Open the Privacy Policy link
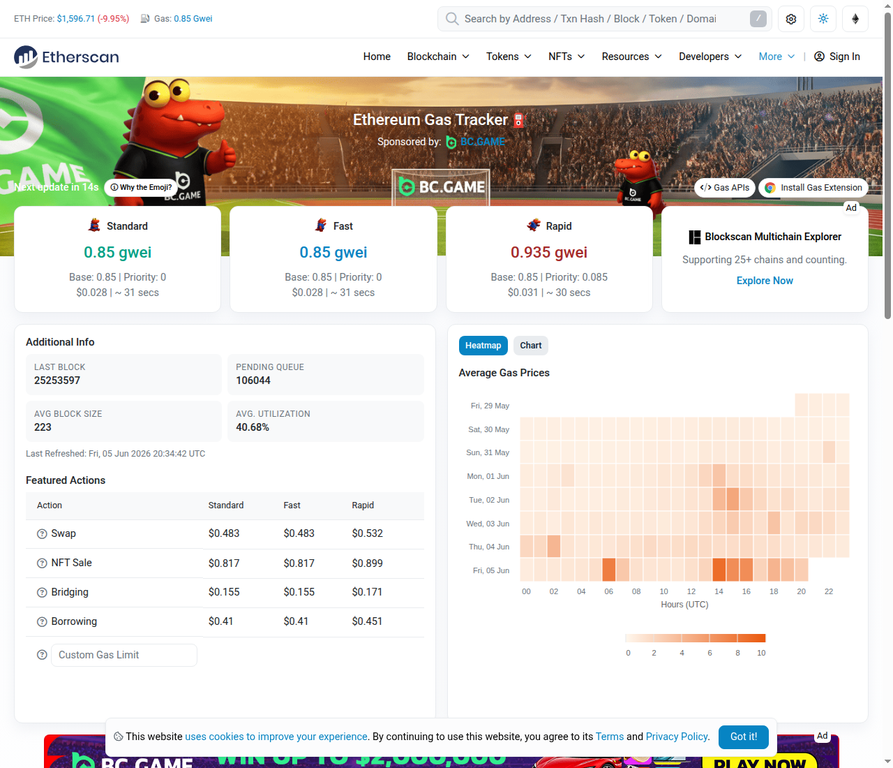Screen dimensions: 893x768 pos(677,737)
